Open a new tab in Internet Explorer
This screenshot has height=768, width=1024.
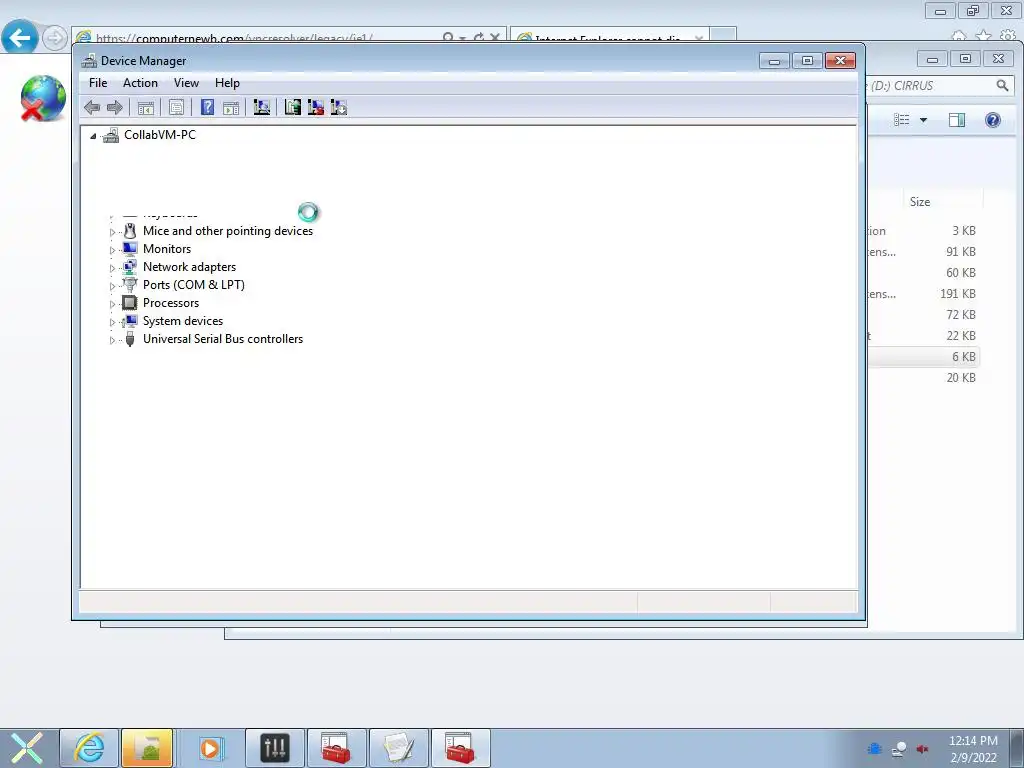723,36
